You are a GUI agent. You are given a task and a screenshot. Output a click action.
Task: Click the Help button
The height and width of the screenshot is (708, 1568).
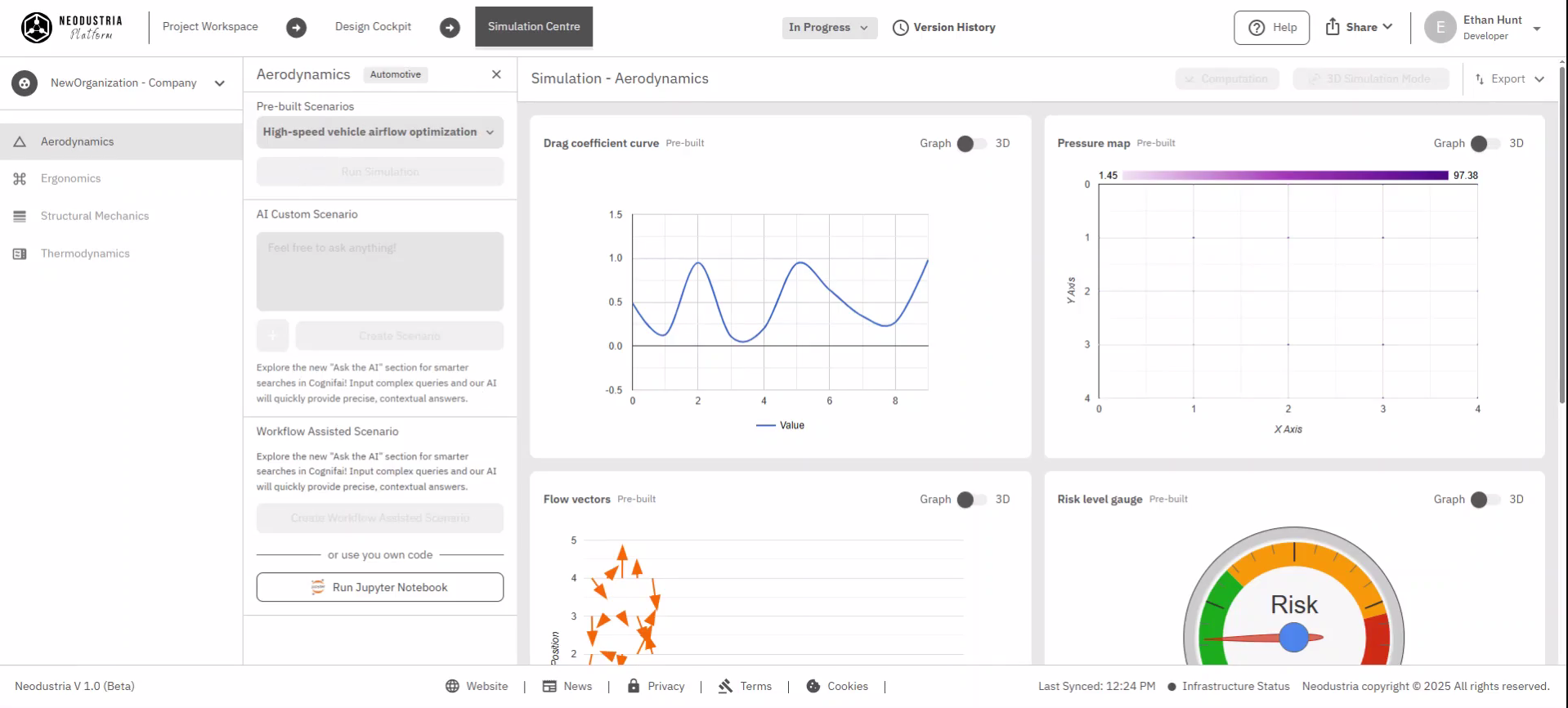click(1271, 28)
